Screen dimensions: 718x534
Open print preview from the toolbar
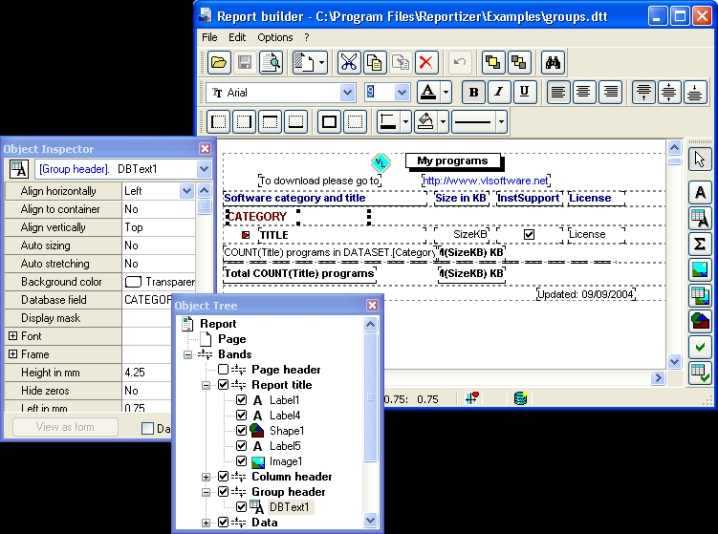[x=271, y=63]
